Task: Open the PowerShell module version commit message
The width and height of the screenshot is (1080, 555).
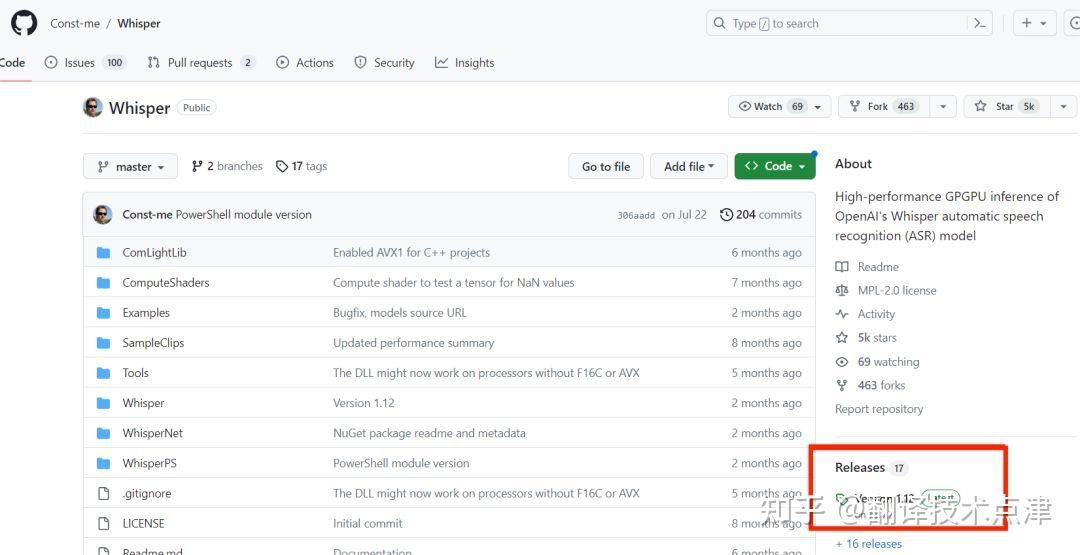Action: tap(244, 215)
